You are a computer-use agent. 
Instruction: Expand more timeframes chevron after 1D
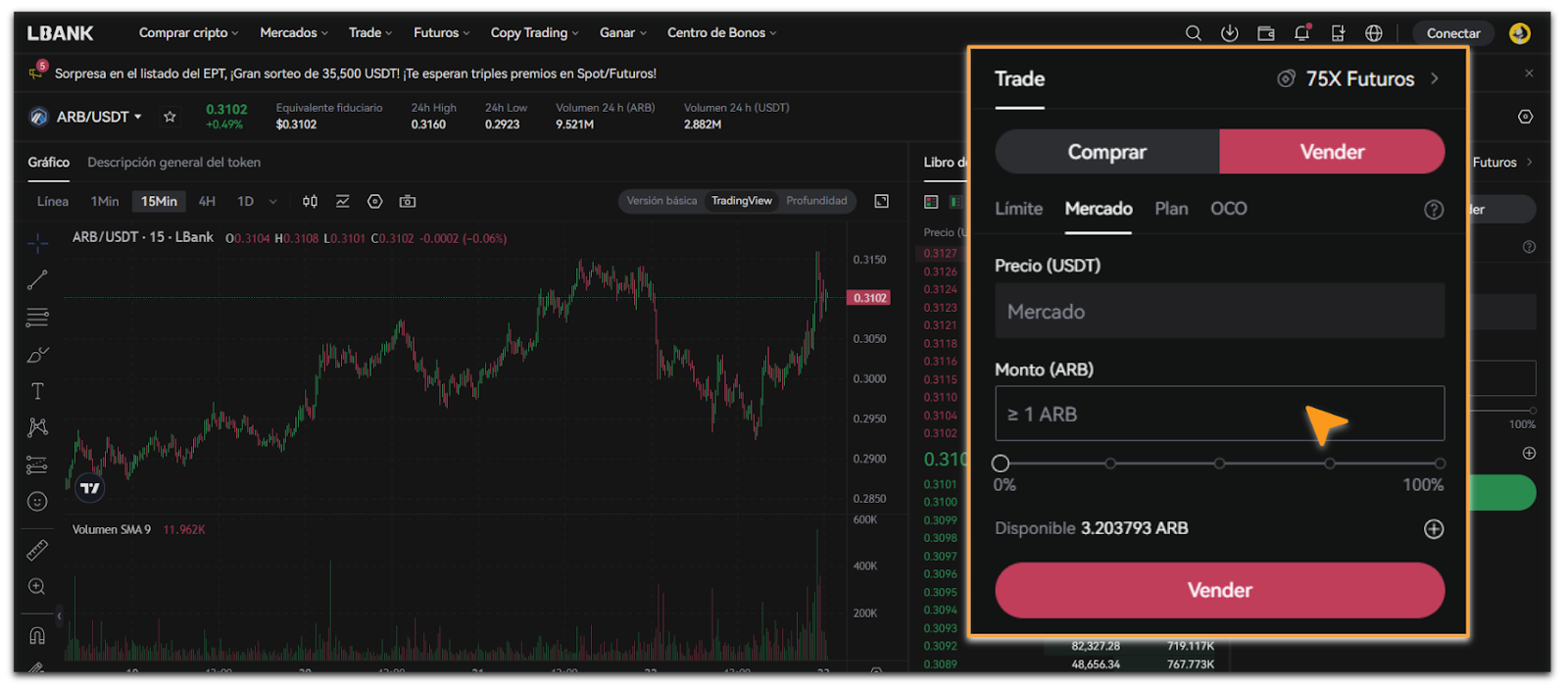(x=272, y=202)
